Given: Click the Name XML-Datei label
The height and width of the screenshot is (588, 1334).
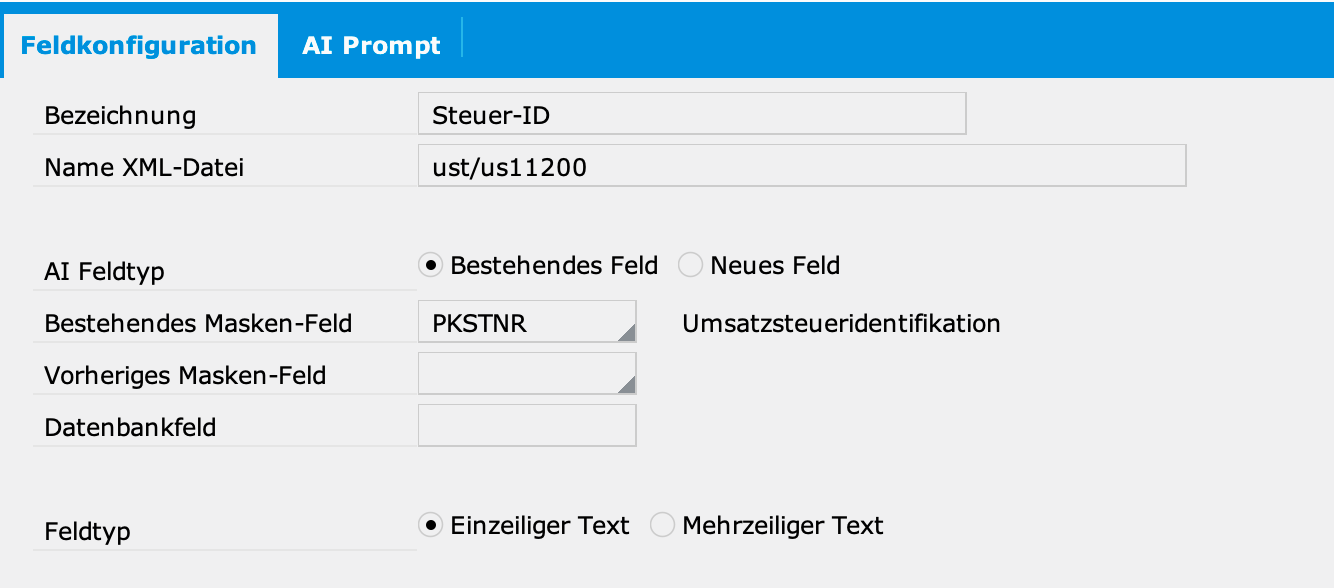Looking at the screenshot, I should coord(144,168).
